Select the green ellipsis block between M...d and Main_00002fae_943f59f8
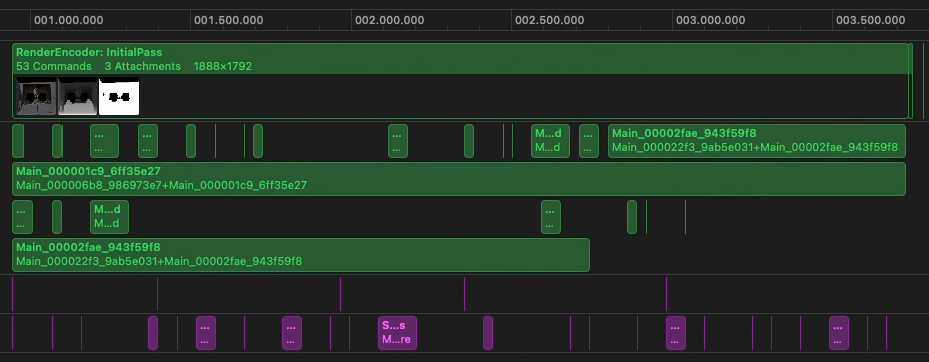Viewport: 929px width, 362px height. point(589,141)
